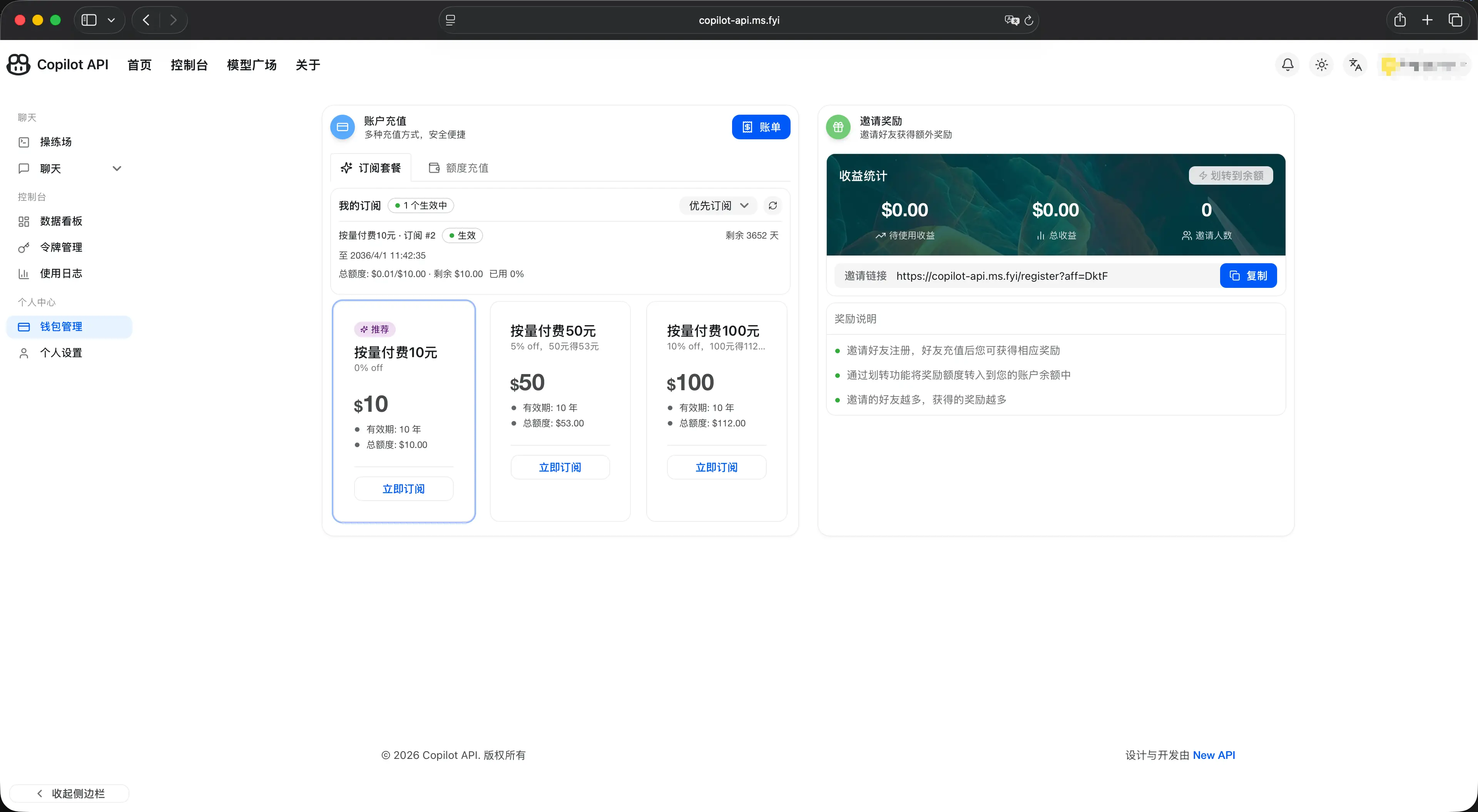Open the 操练场 playground entry

[56, 142]
